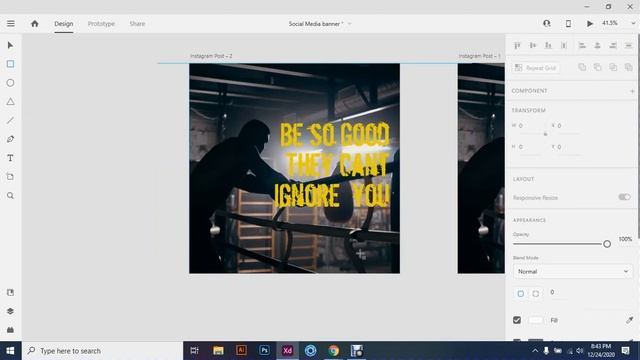Select the Select (arrow) tool
This screenshot has height=360, width=640.
pos(10,45)
